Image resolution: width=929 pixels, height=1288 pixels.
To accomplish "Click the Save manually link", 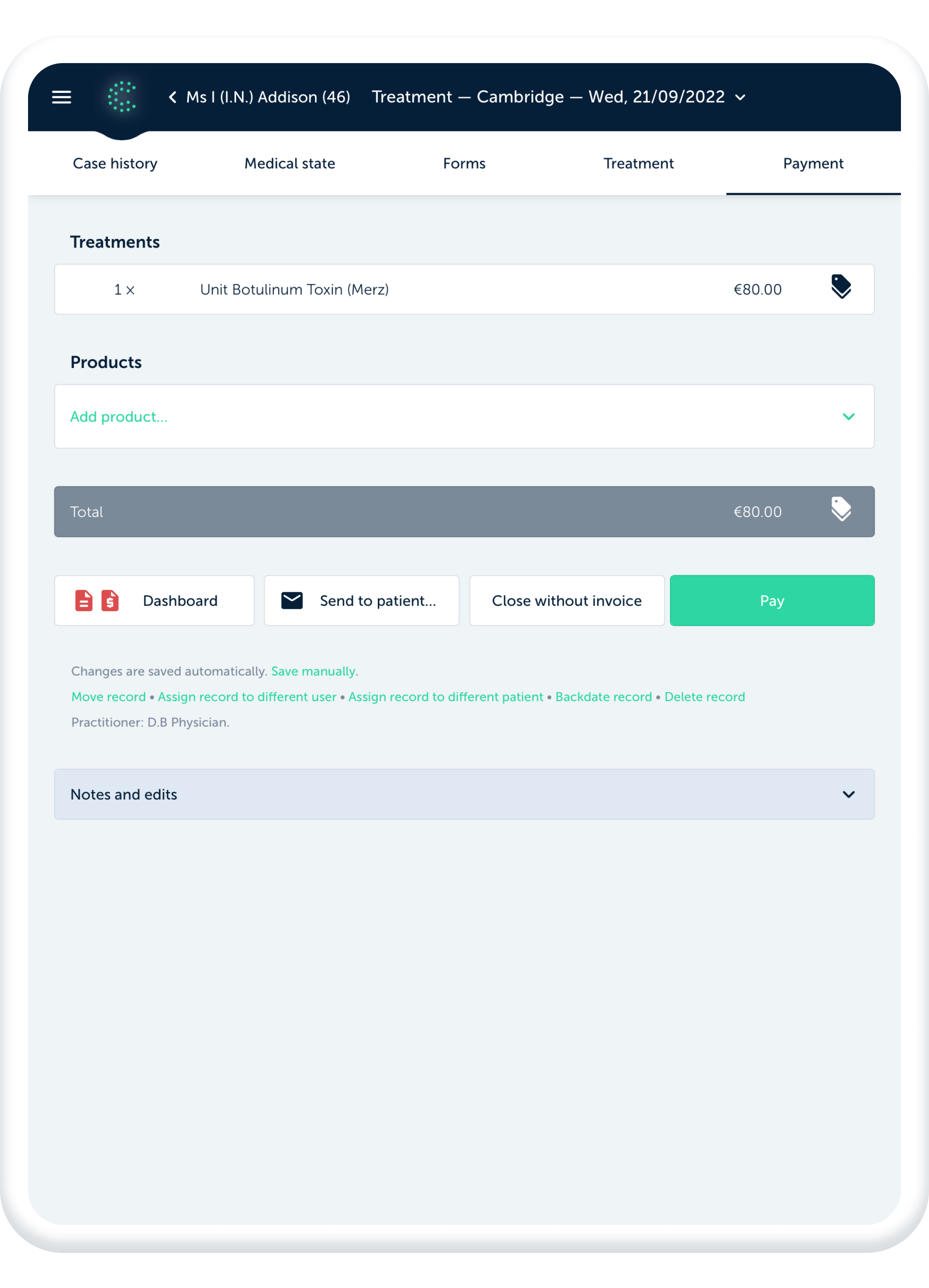I will (x=314, y=671).
